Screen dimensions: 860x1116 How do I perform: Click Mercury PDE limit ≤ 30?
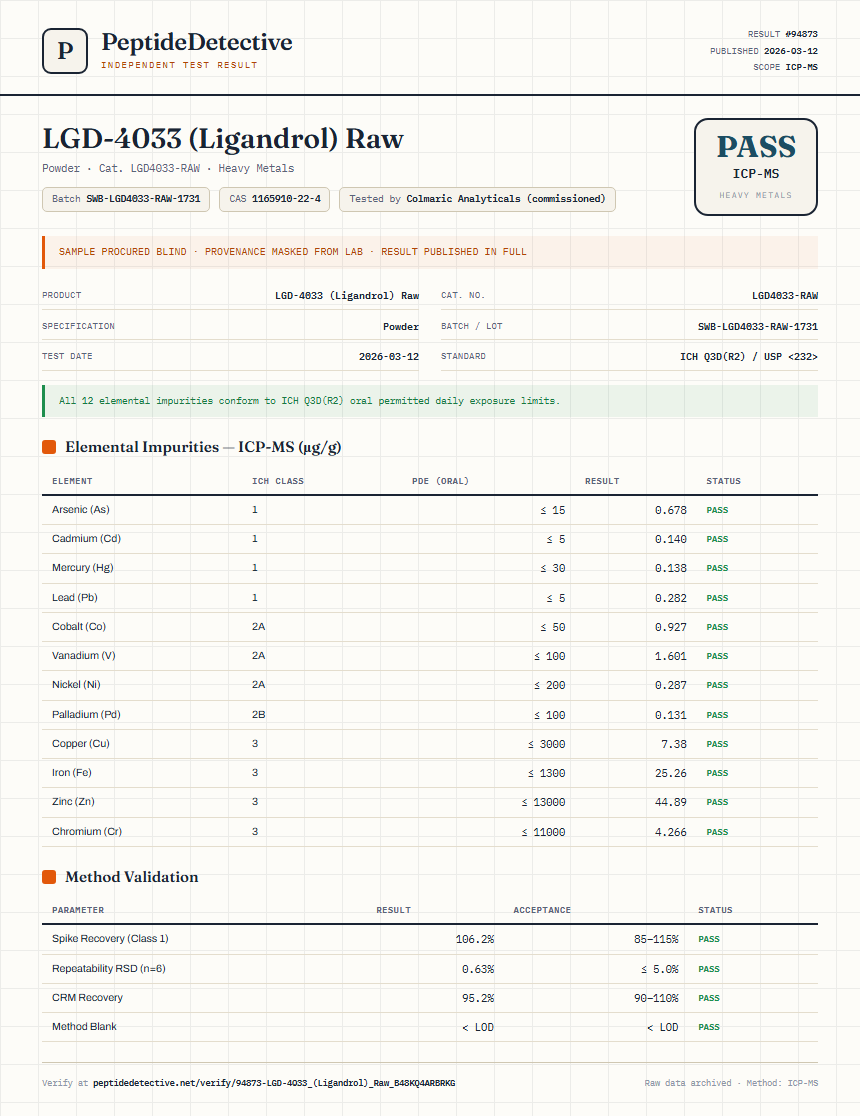[x=552, y=569]
